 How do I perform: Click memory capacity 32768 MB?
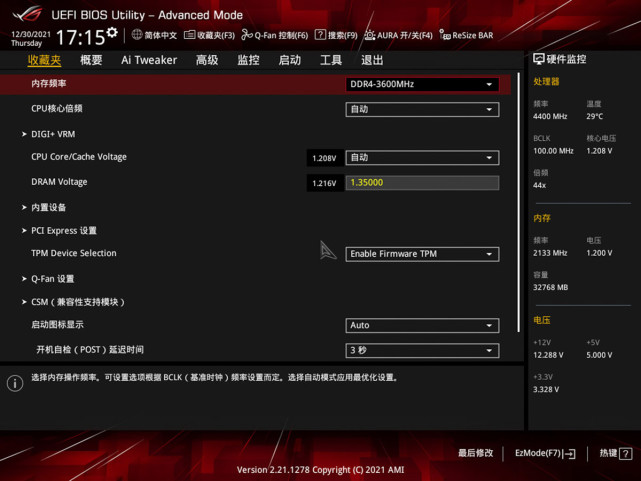pos(550,287)
